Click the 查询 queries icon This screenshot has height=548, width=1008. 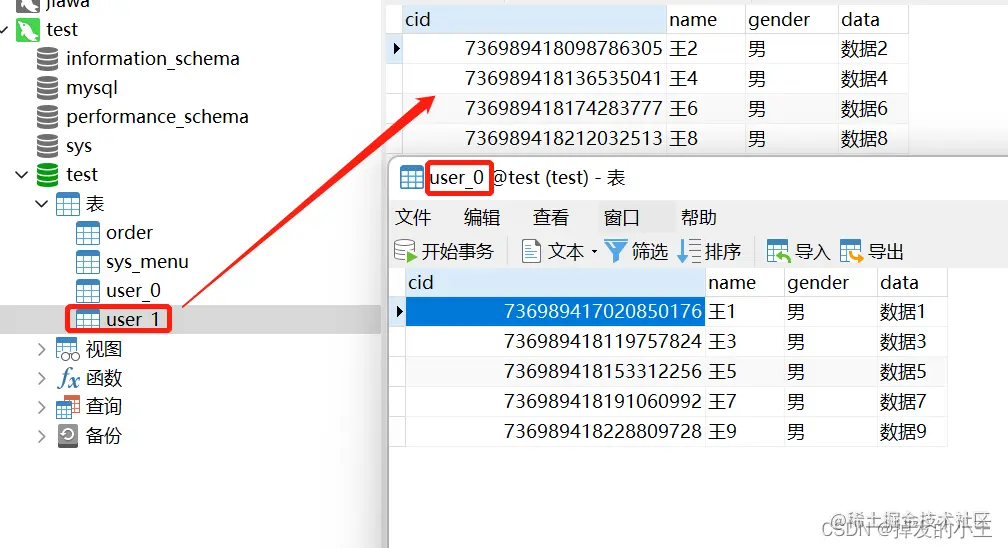point(68,407)
